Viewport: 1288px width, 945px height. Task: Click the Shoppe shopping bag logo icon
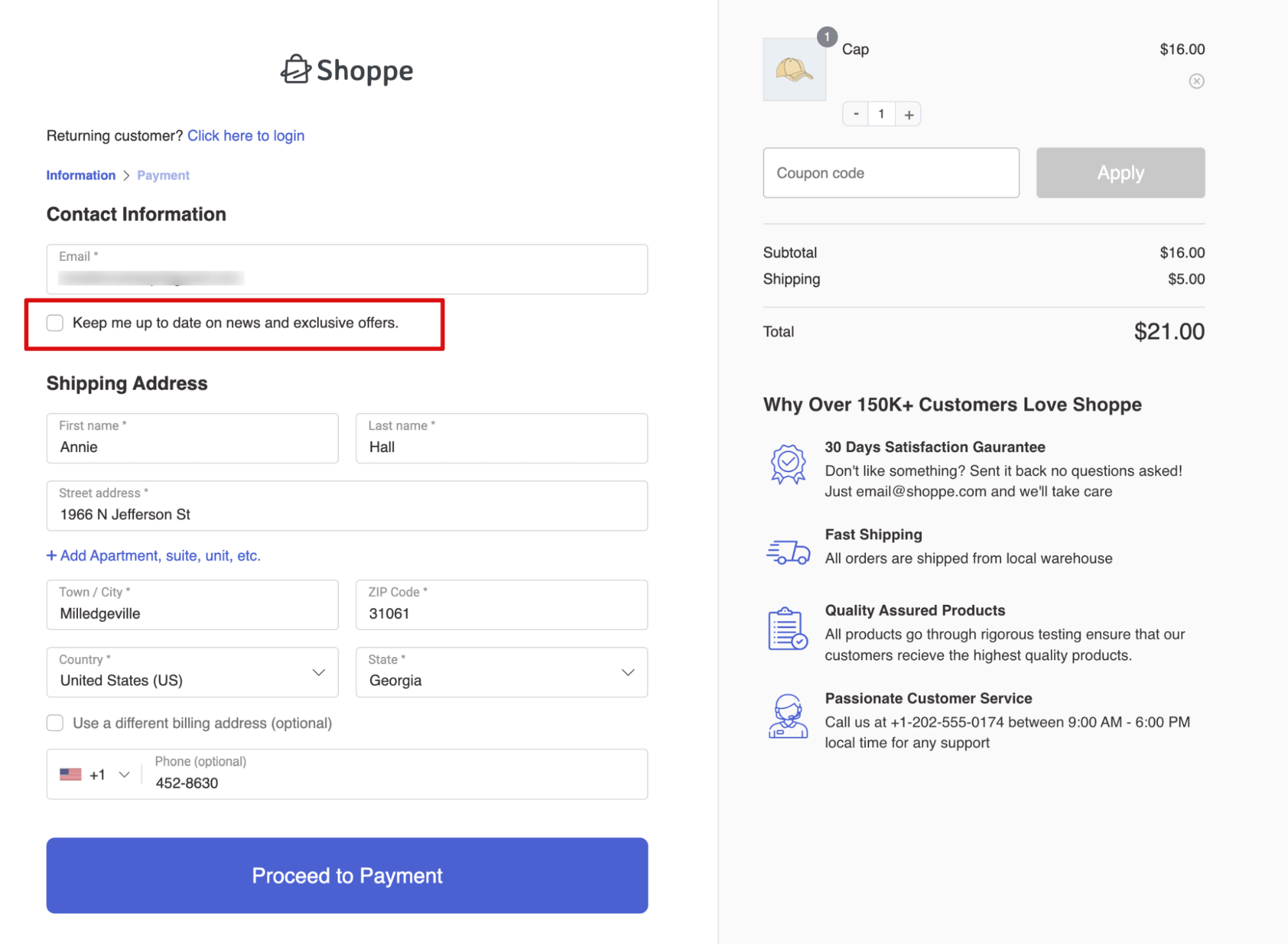[x=296, y=70]
